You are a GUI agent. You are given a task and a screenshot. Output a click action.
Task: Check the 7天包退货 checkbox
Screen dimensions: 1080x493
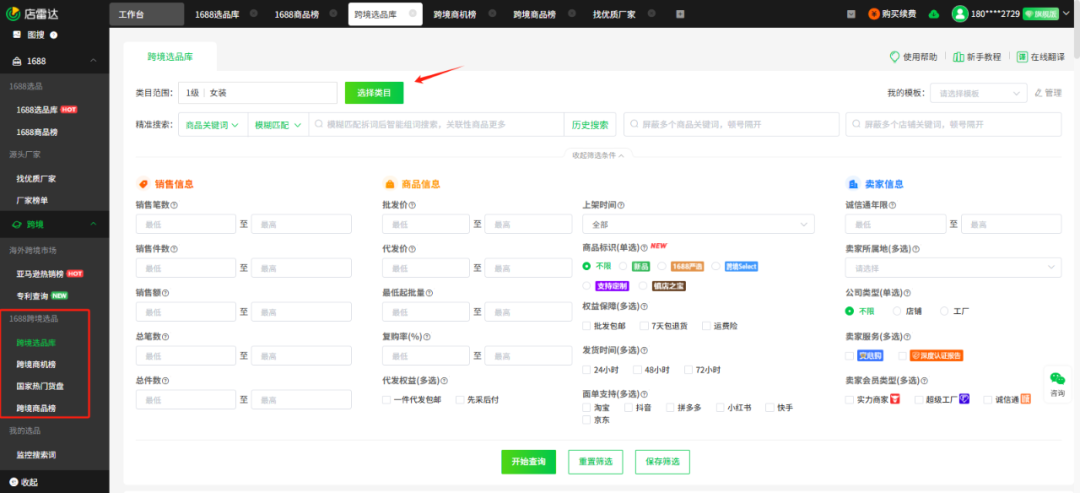[644, 326]
